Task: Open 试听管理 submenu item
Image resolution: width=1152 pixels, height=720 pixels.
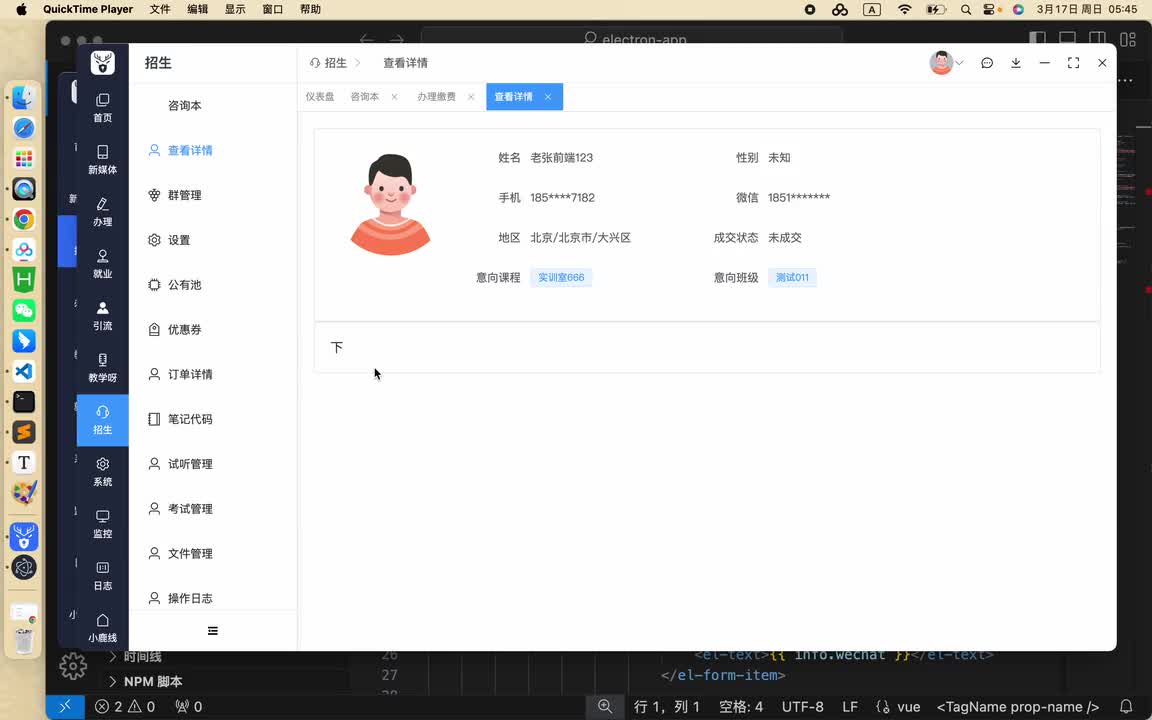Action: (190, 464)
